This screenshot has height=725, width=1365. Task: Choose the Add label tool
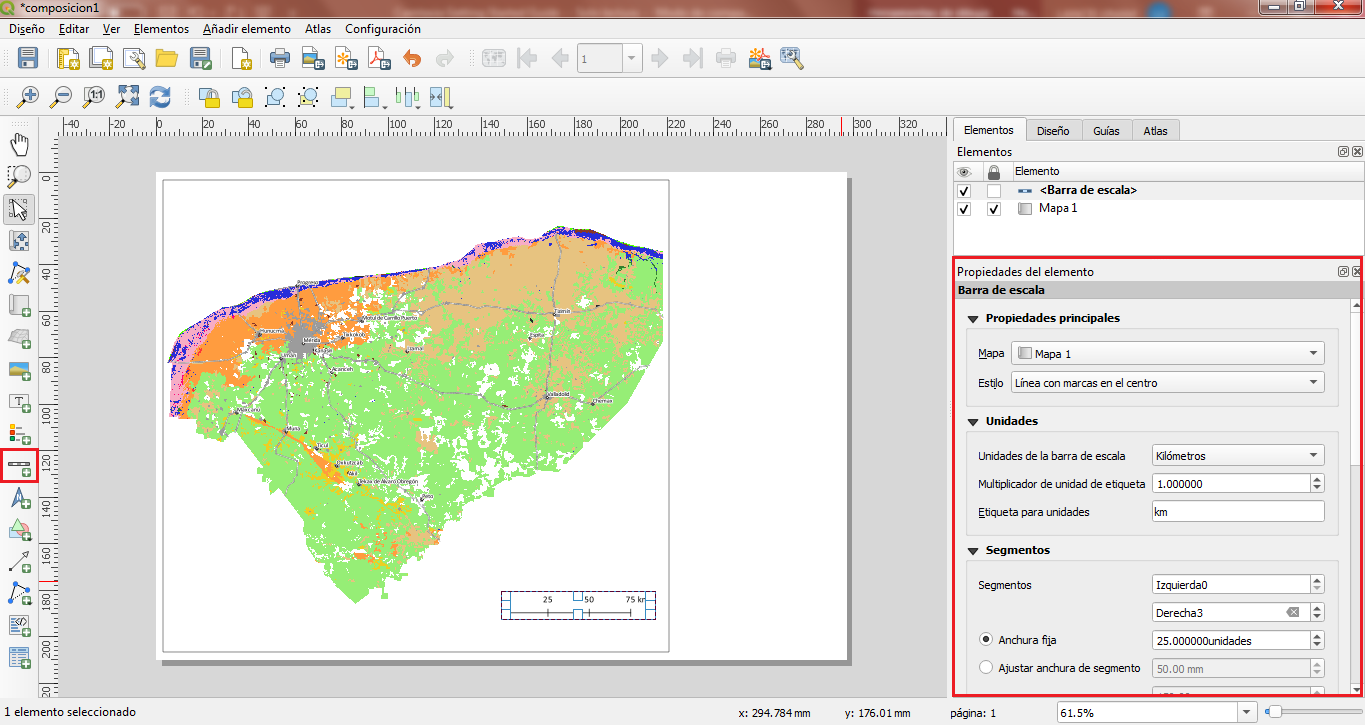point(19,402)
